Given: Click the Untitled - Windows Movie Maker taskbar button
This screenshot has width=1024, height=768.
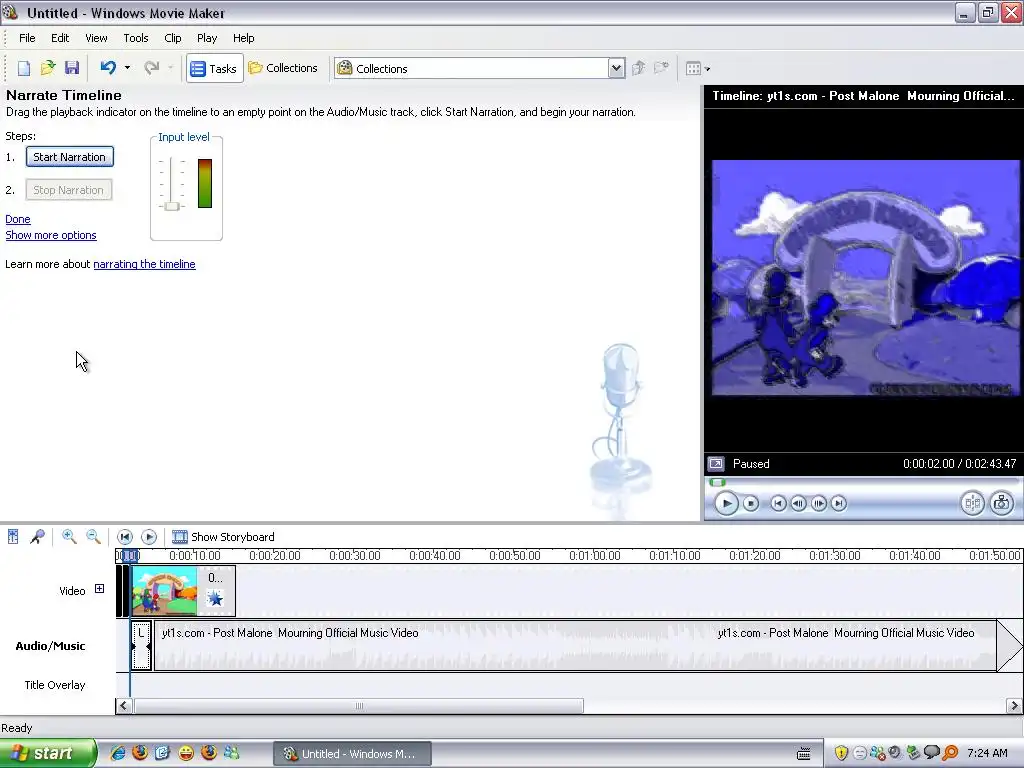Looking at the screenshot, I should coord(352,754).
